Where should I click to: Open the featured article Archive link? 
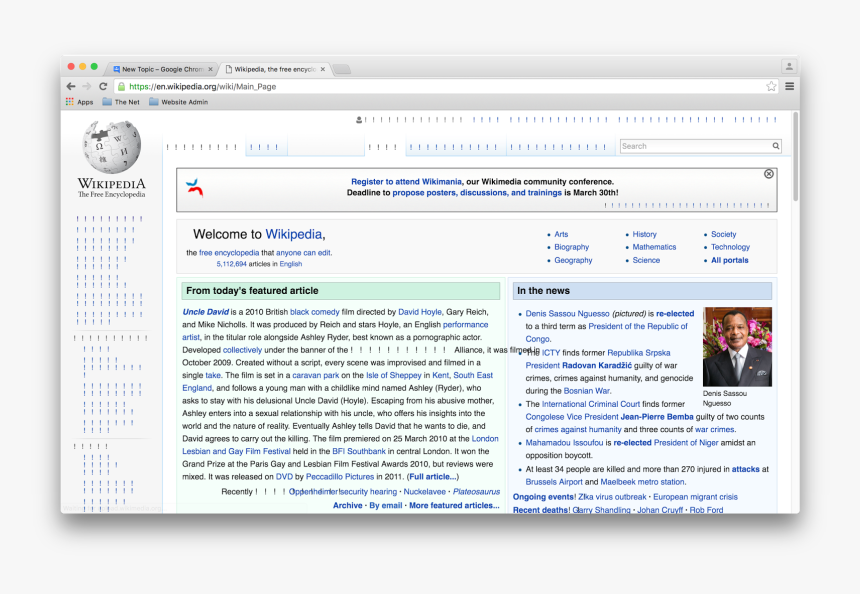348,506
